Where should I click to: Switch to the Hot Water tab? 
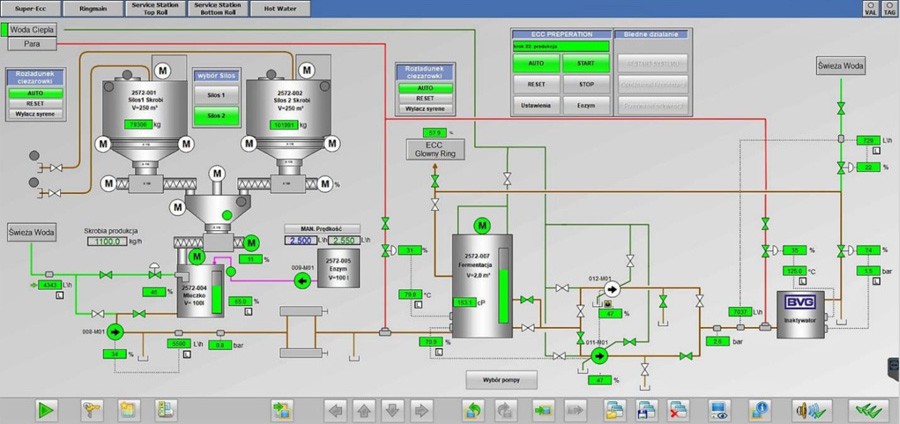[x=281, y=9]
